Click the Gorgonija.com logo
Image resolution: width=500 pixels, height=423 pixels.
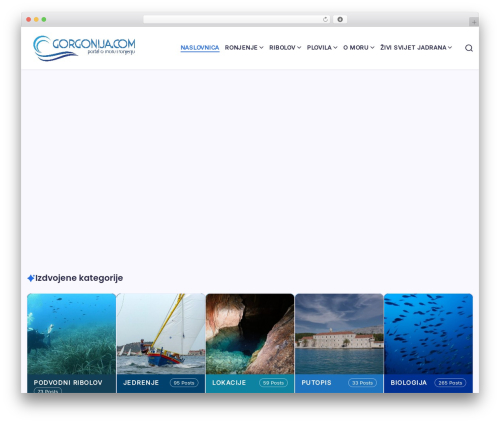coord(84,48)
